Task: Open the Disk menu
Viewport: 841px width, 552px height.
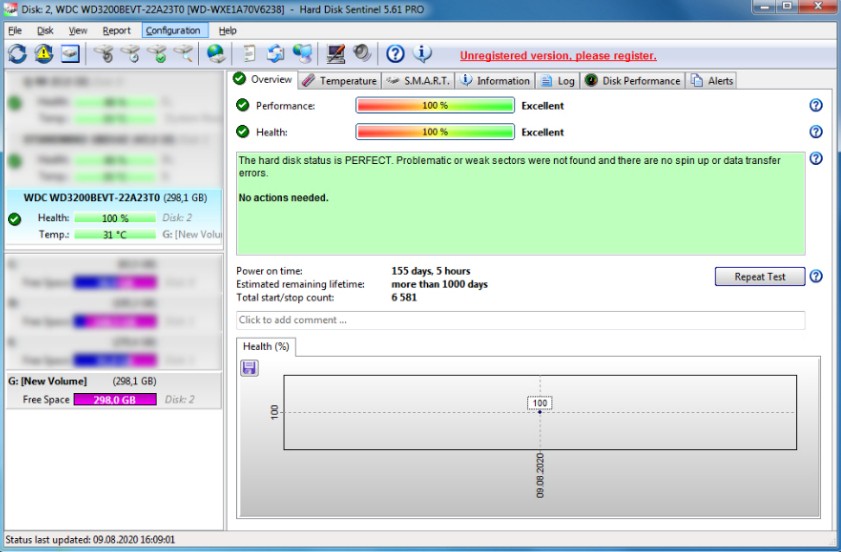Action: [x=45, y=31]
